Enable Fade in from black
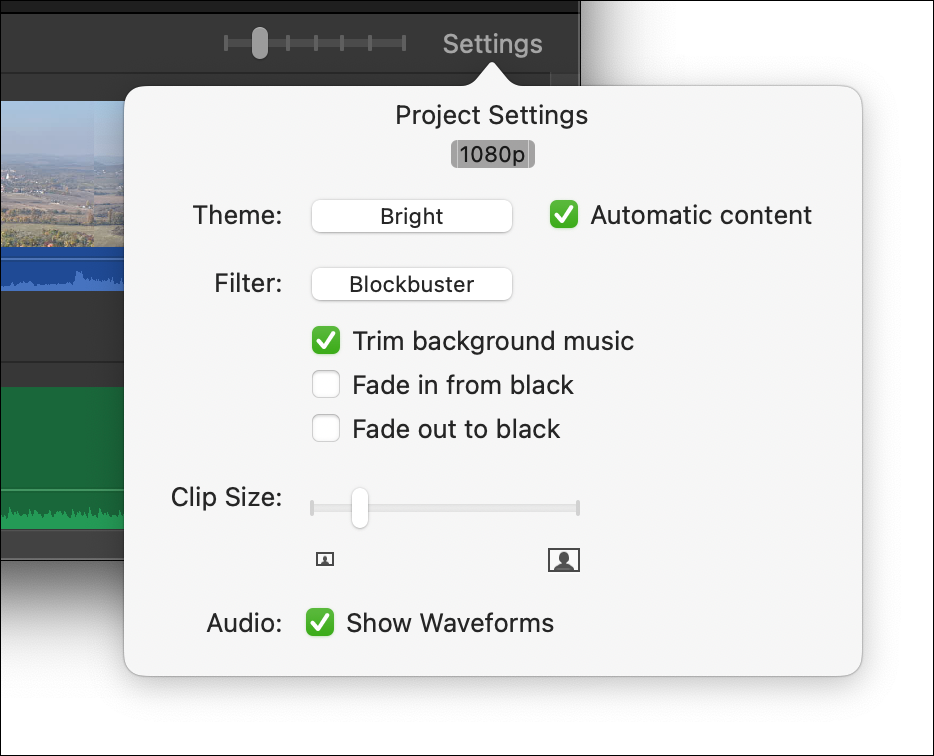934x756 pixels. point(326,384)
